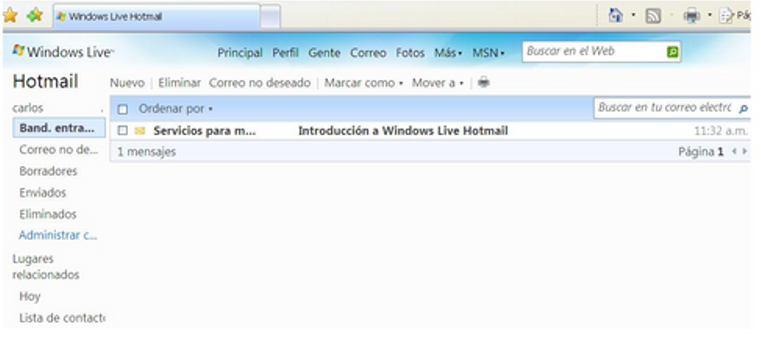
Task: Click the Favorites star icon
Action: click(x=10, y=16)
